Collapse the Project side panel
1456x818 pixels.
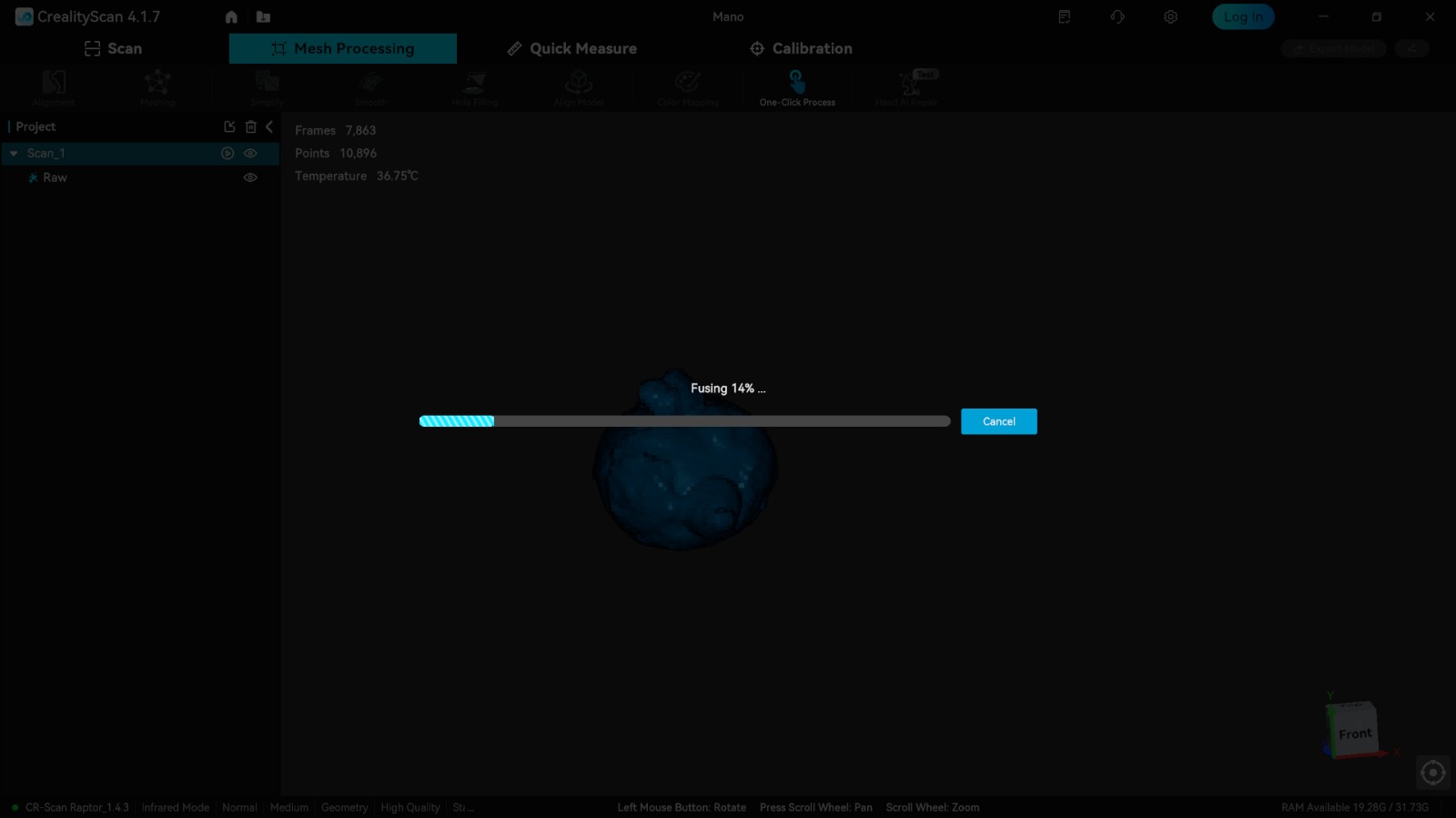269,126
